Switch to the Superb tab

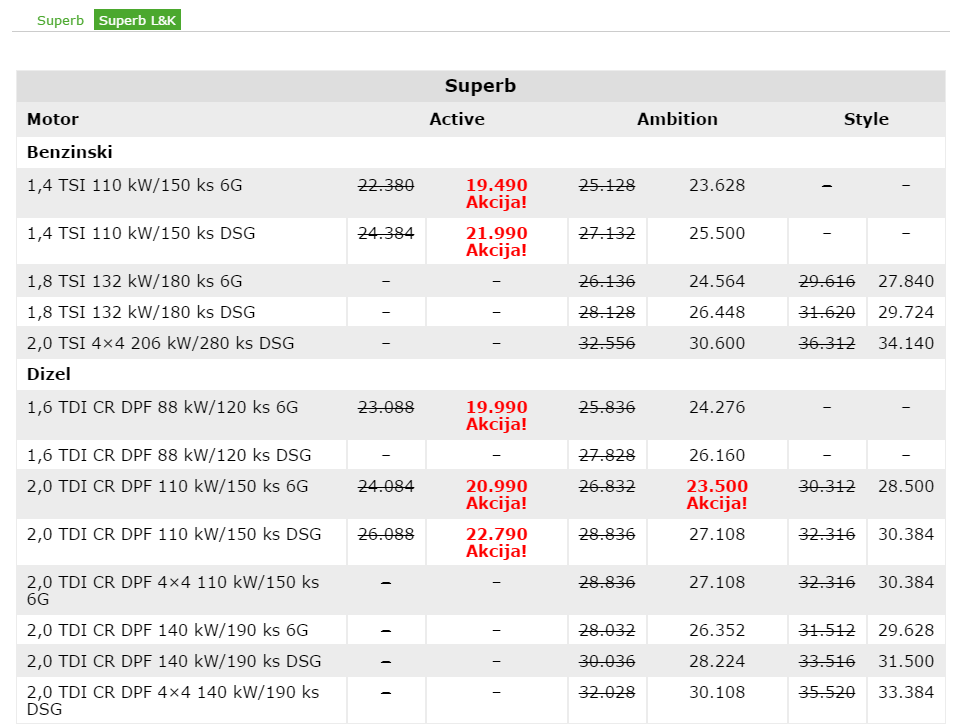tap(60, 20)
